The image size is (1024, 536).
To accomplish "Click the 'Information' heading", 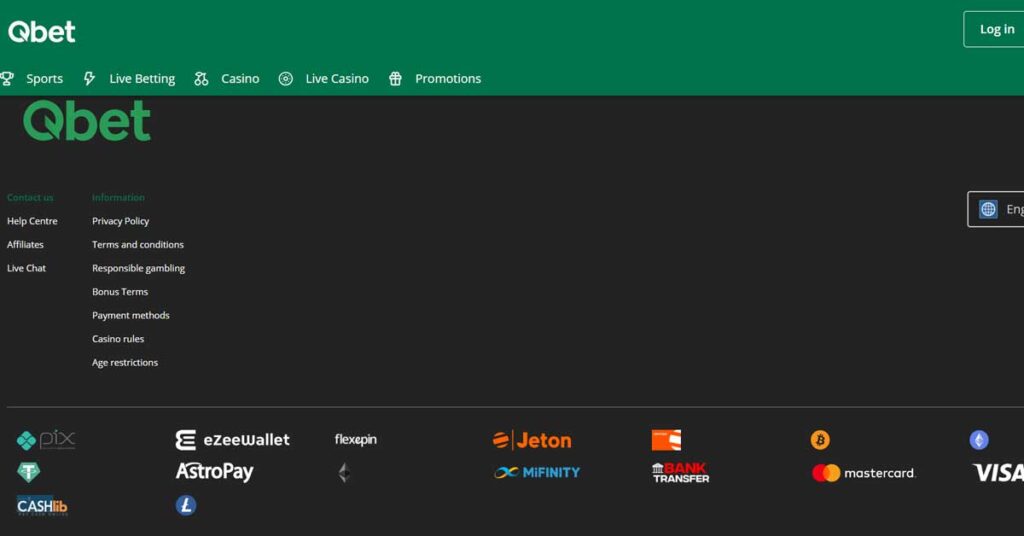I will [118, 197].
